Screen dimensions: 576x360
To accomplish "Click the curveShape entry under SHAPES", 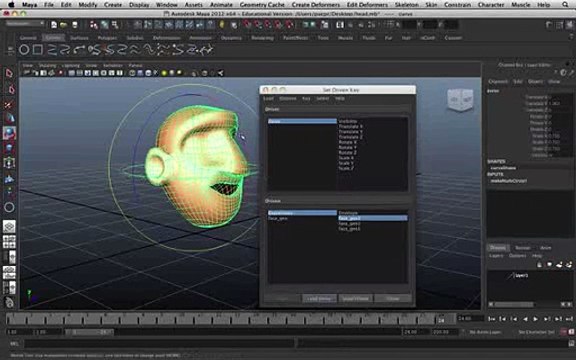I will tap(503, 168).
